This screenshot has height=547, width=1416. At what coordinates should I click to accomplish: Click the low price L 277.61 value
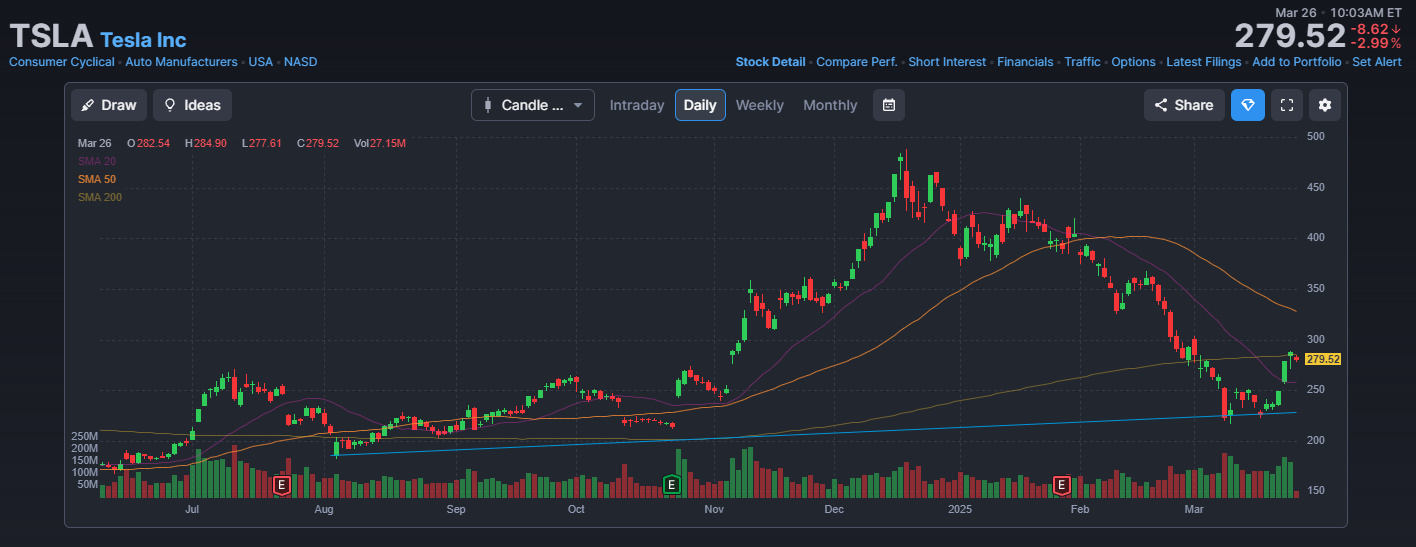(x=262, y=143)
